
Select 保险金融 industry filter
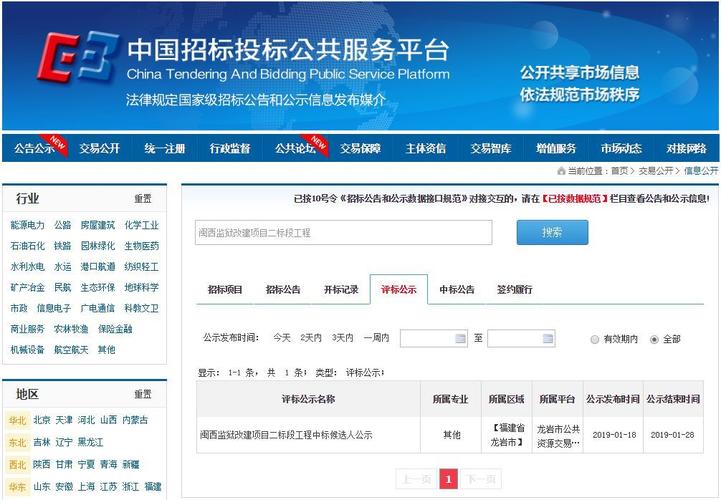(x=115, y=328)
